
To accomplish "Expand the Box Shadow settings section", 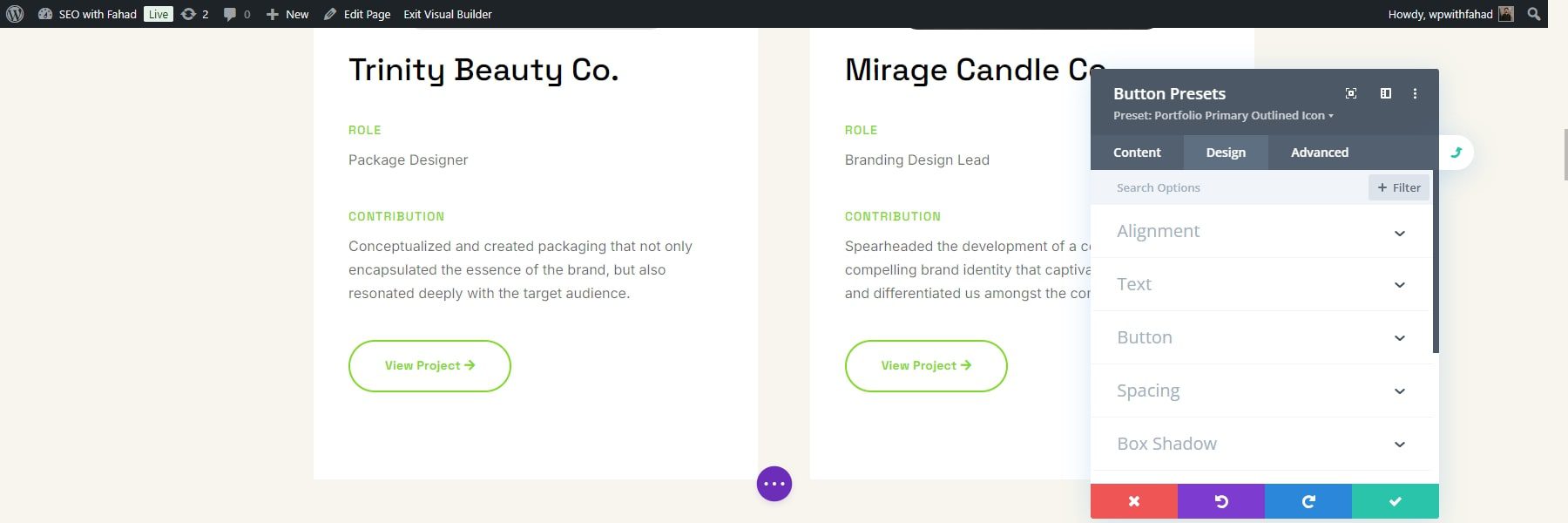I will [x=1260, y=444].
